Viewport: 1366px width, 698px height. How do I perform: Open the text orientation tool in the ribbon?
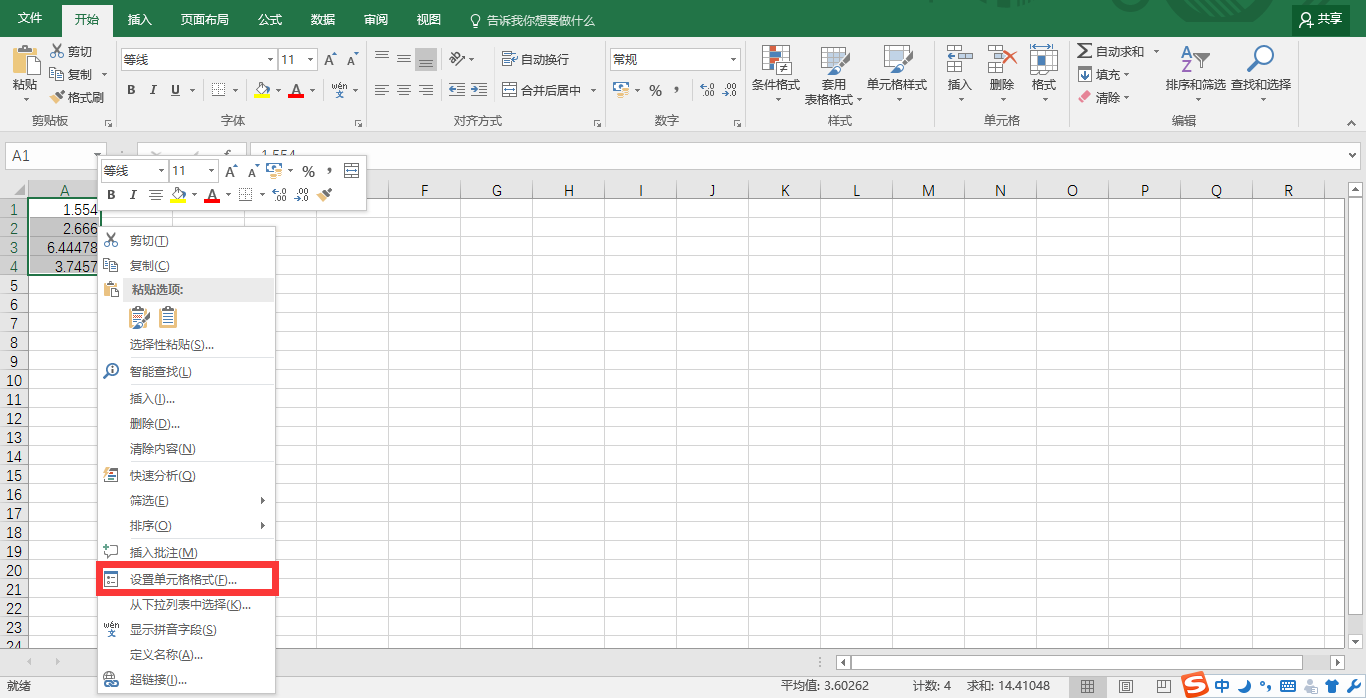click(456, 59)
